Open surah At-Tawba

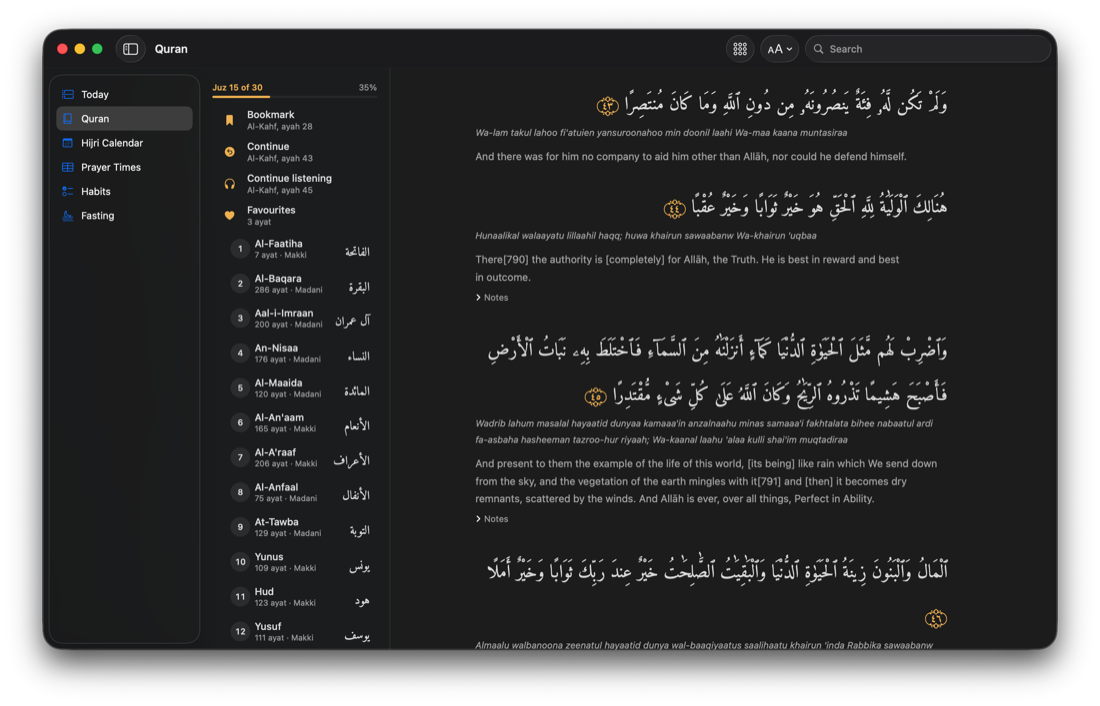click(300, 527)
